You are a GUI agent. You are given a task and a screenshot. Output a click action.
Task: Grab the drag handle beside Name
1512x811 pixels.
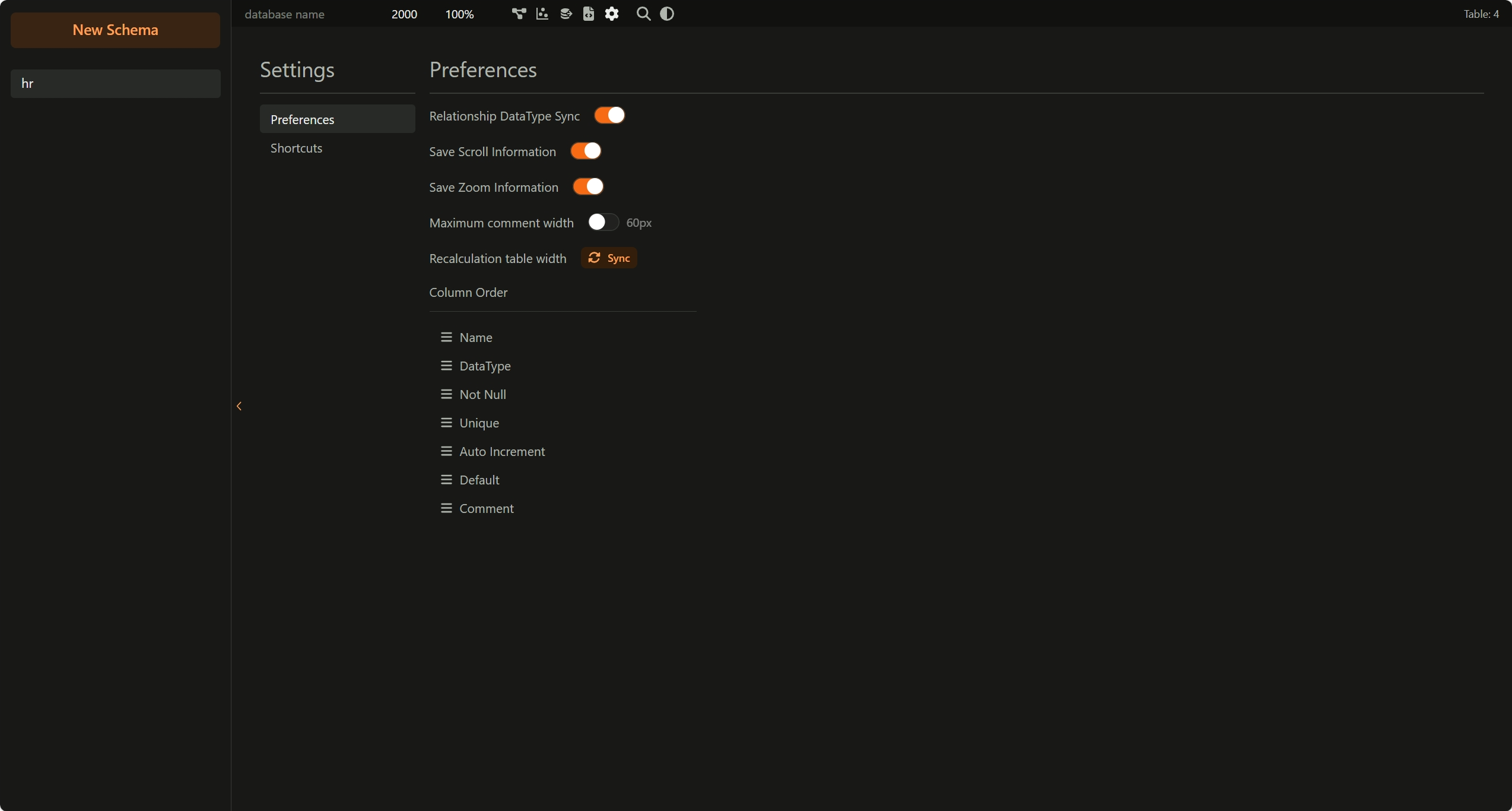[446, 337]
